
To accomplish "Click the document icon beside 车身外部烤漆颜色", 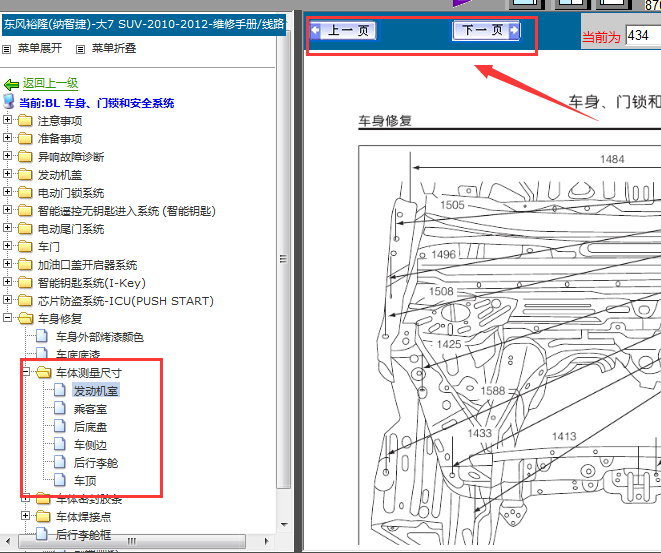I will (42, 336).
